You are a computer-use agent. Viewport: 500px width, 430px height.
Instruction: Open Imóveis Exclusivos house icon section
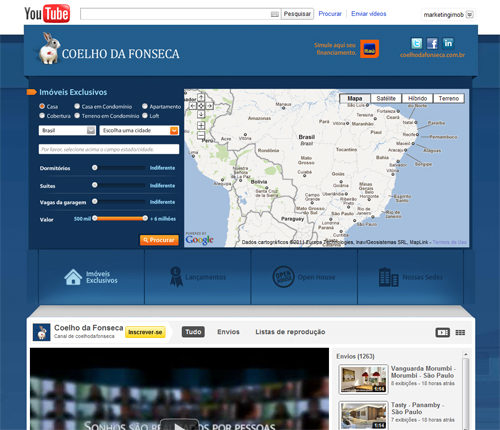[73, 277]
